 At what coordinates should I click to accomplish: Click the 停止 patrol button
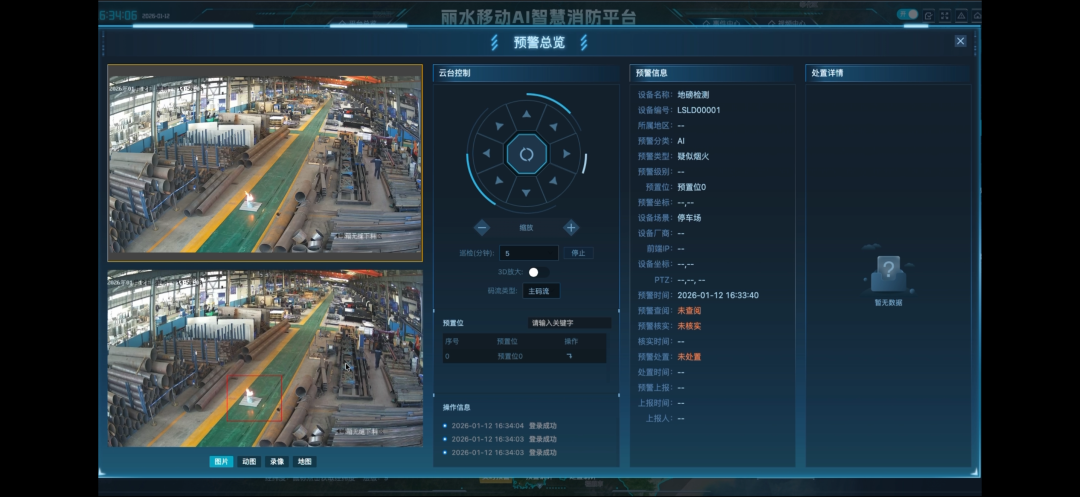(577, 253)
